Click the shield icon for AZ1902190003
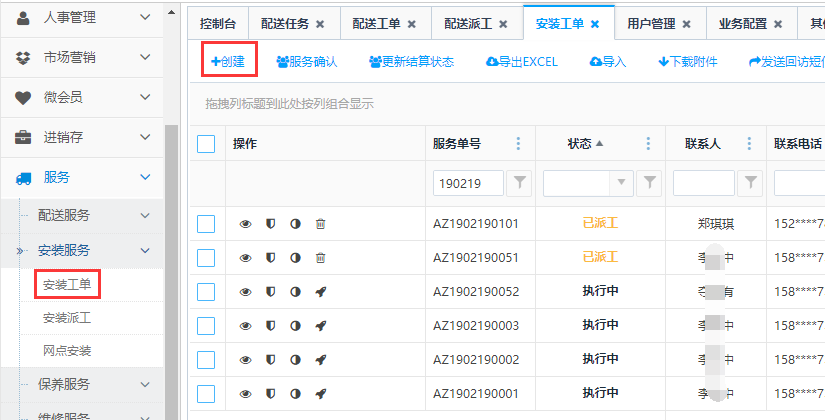 [270, 326]
